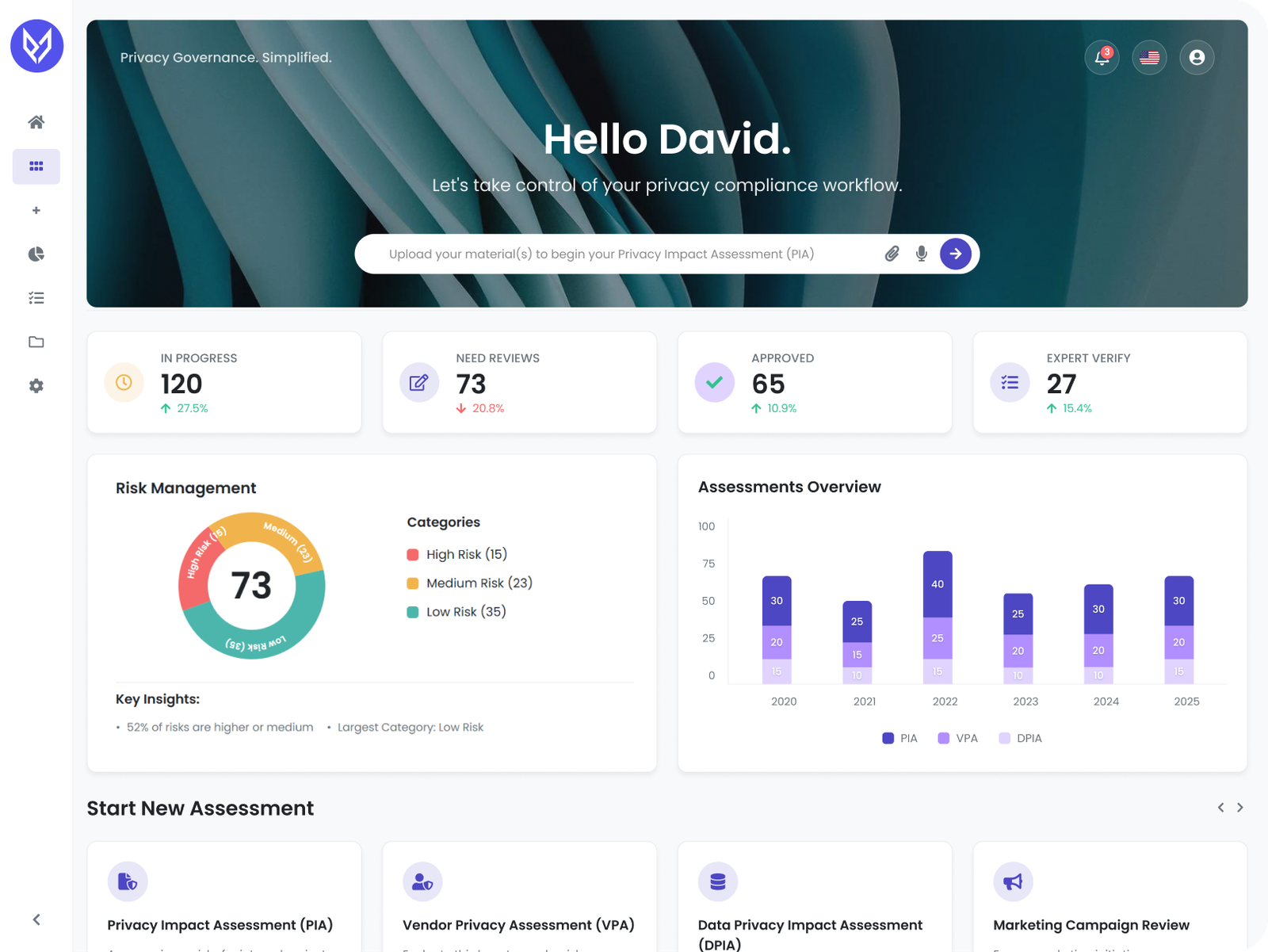View tasks with the checklist sidebar icon

click(36, 297)
